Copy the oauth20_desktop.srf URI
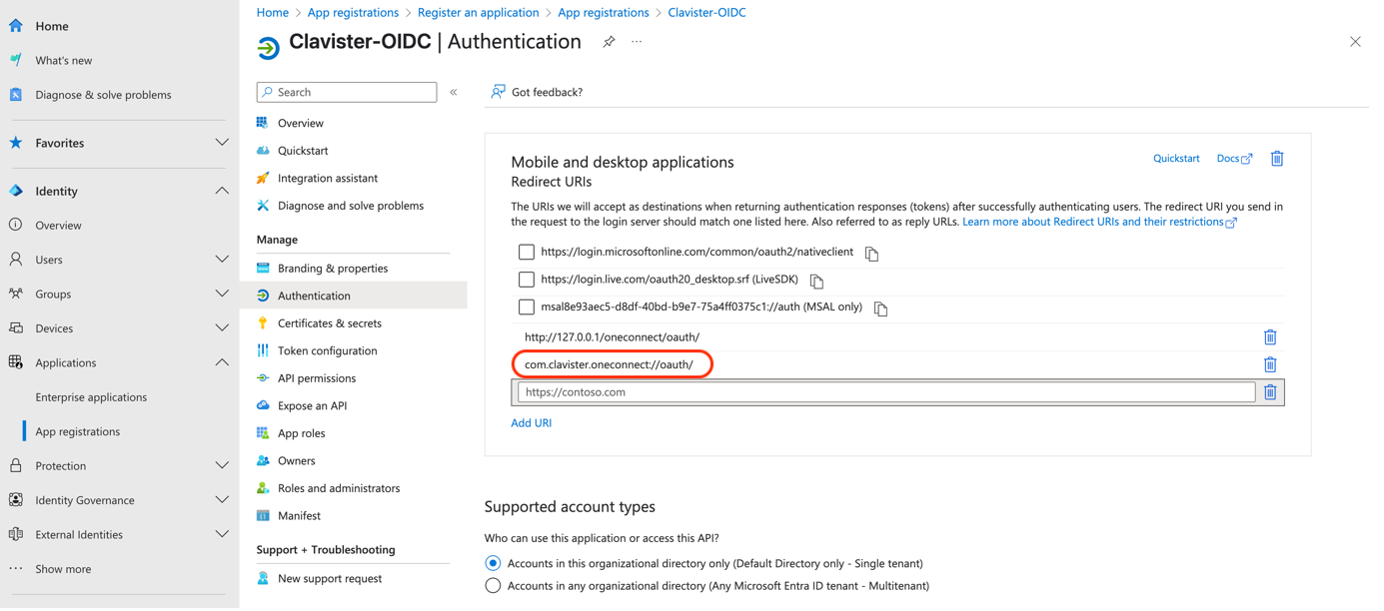Viewport: 1384px width, 611px height. pyautogui.click(x=817, y=281)
